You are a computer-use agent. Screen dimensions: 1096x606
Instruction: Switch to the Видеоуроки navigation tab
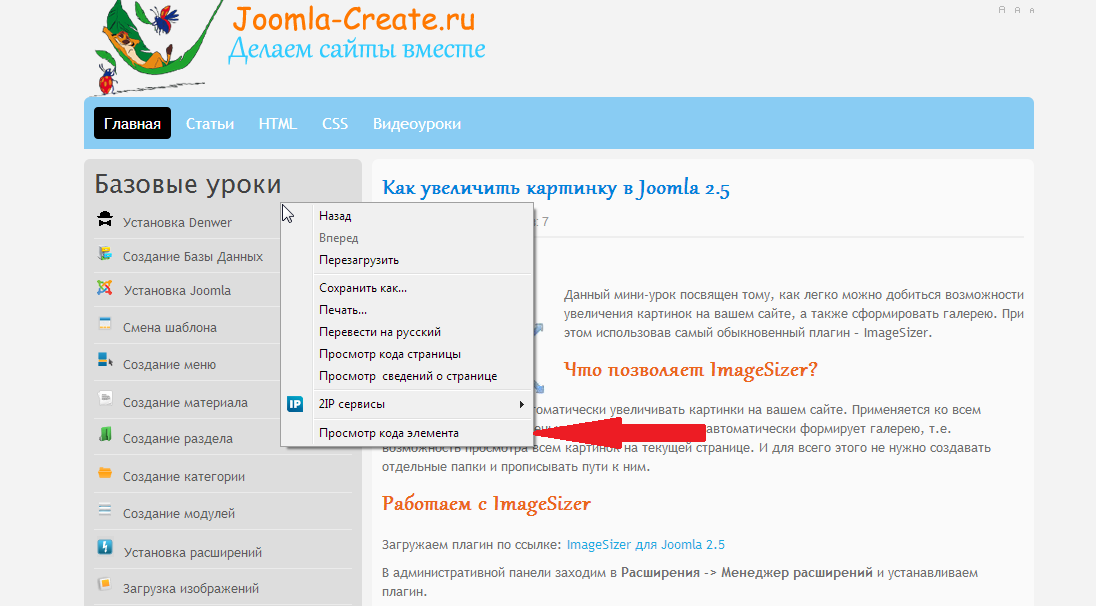[417, 124]
